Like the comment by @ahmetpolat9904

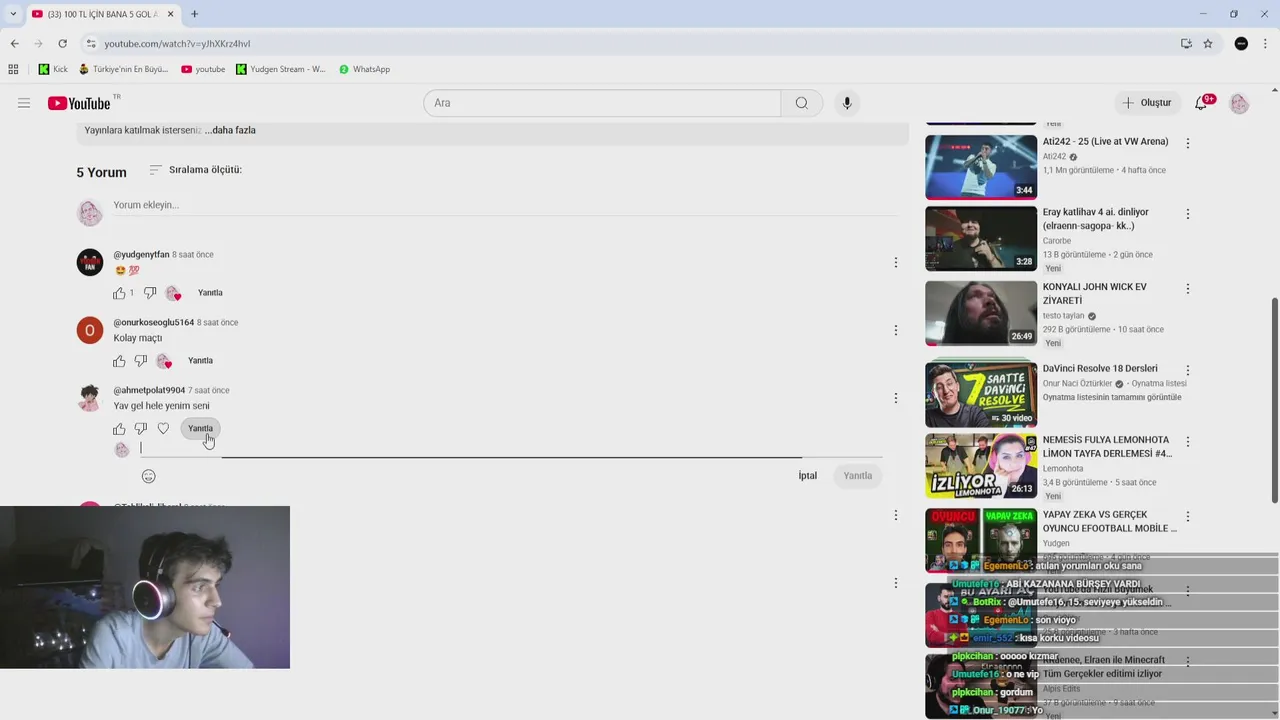[x=119, y=429]
